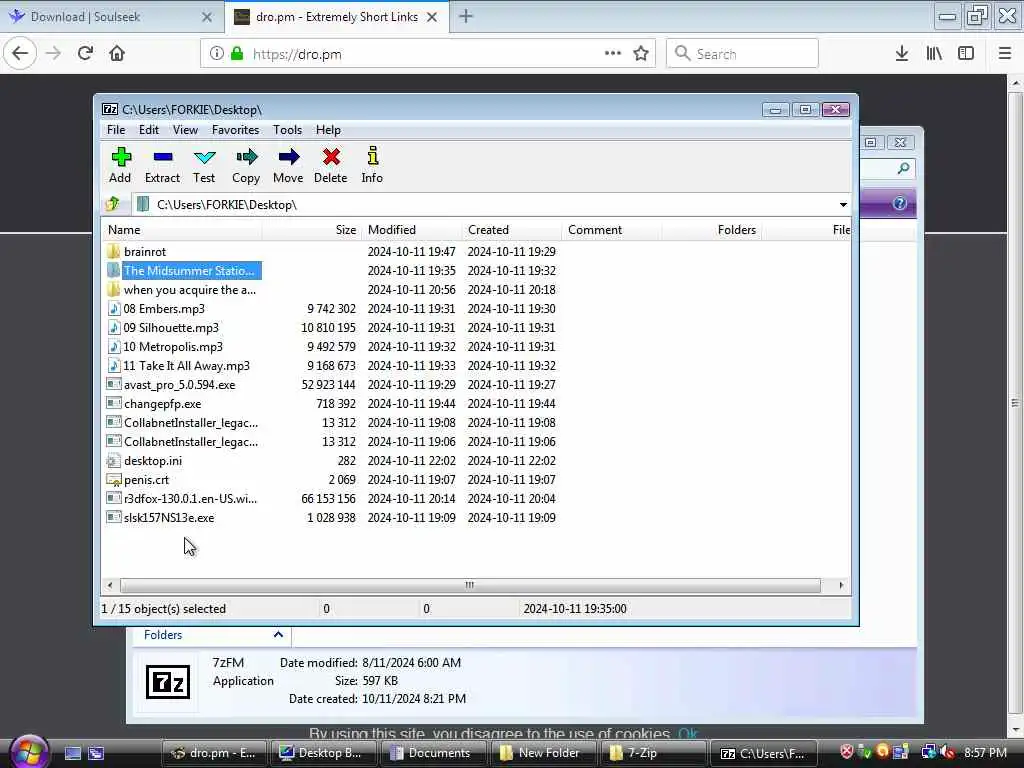Screen dimensions: 1024x768
Task: Toggle the browser sidebar
Action: 966,54
